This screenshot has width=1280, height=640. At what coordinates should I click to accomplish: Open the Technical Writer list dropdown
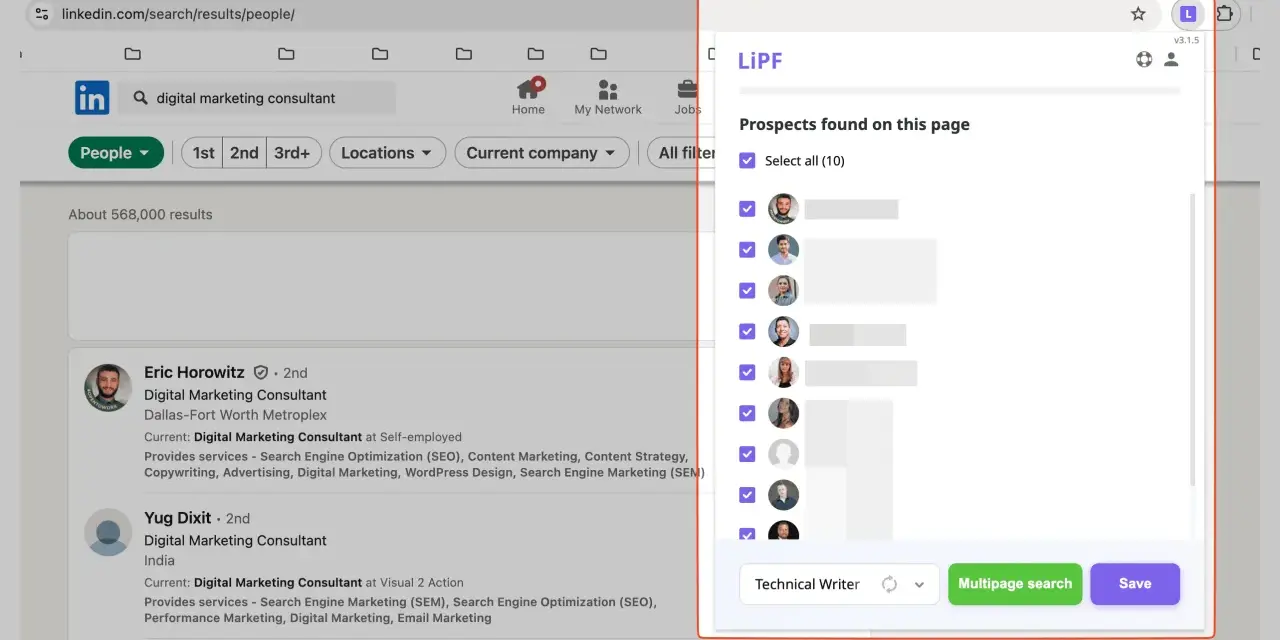(840, 584)
